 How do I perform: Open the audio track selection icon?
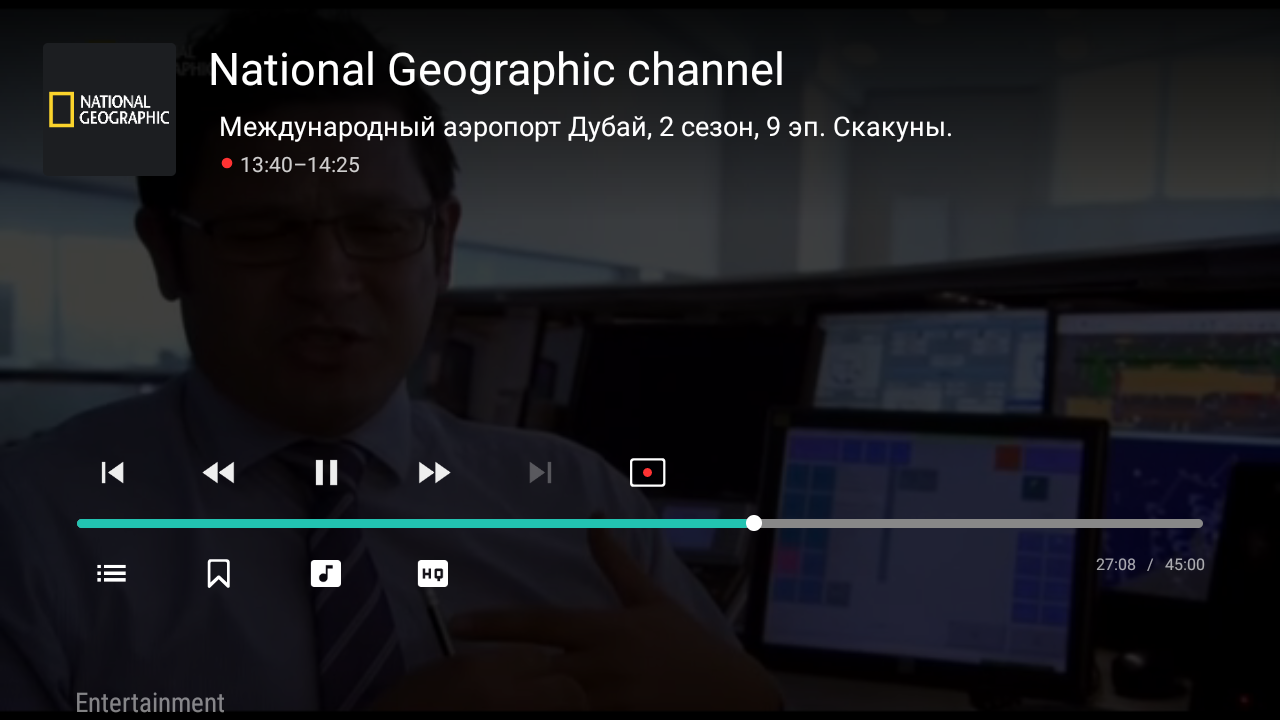coord(326,573)
